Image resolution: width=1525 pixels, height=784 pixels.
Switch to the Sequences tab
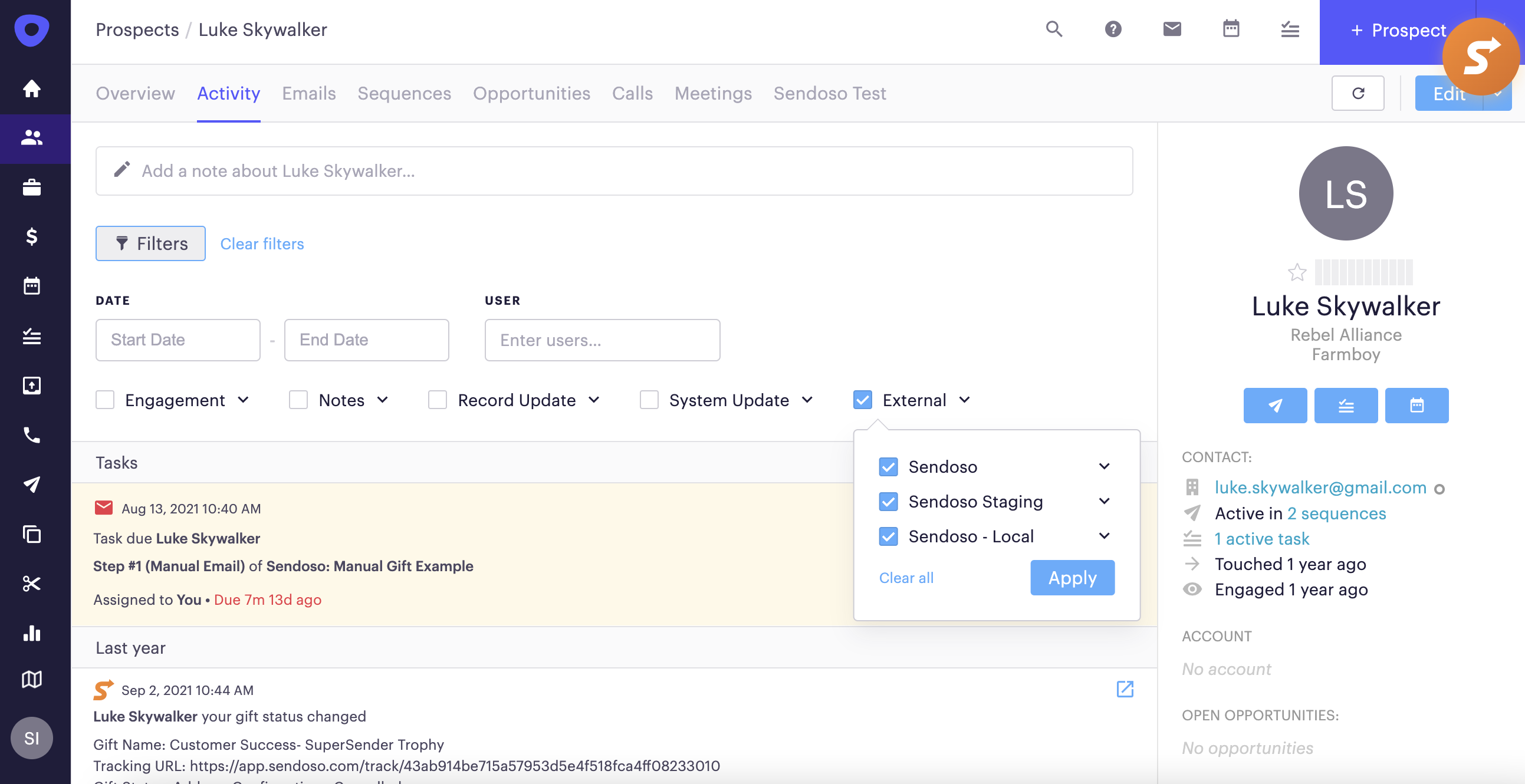[404, 93]
